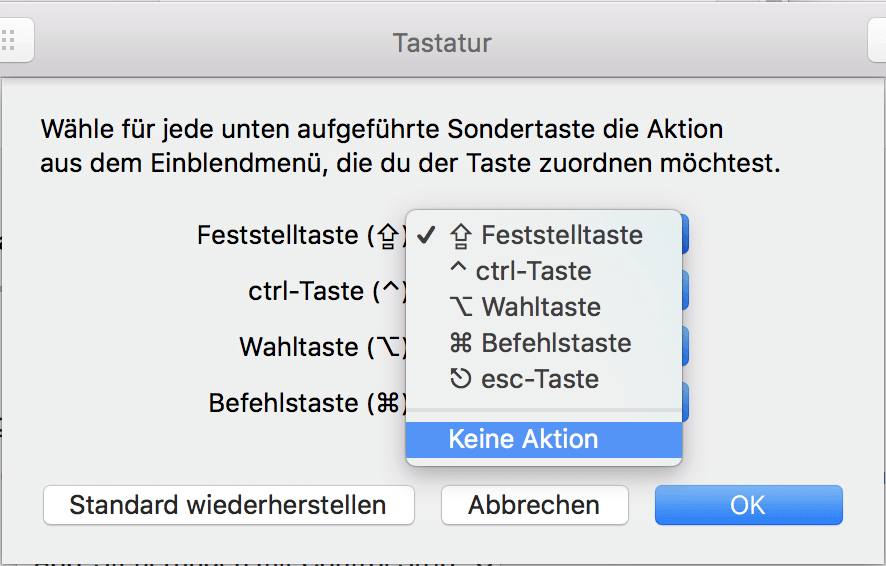Open the Feststelltaste popup arrow
This screenshot has height=566, width=886.
(685, 234)
